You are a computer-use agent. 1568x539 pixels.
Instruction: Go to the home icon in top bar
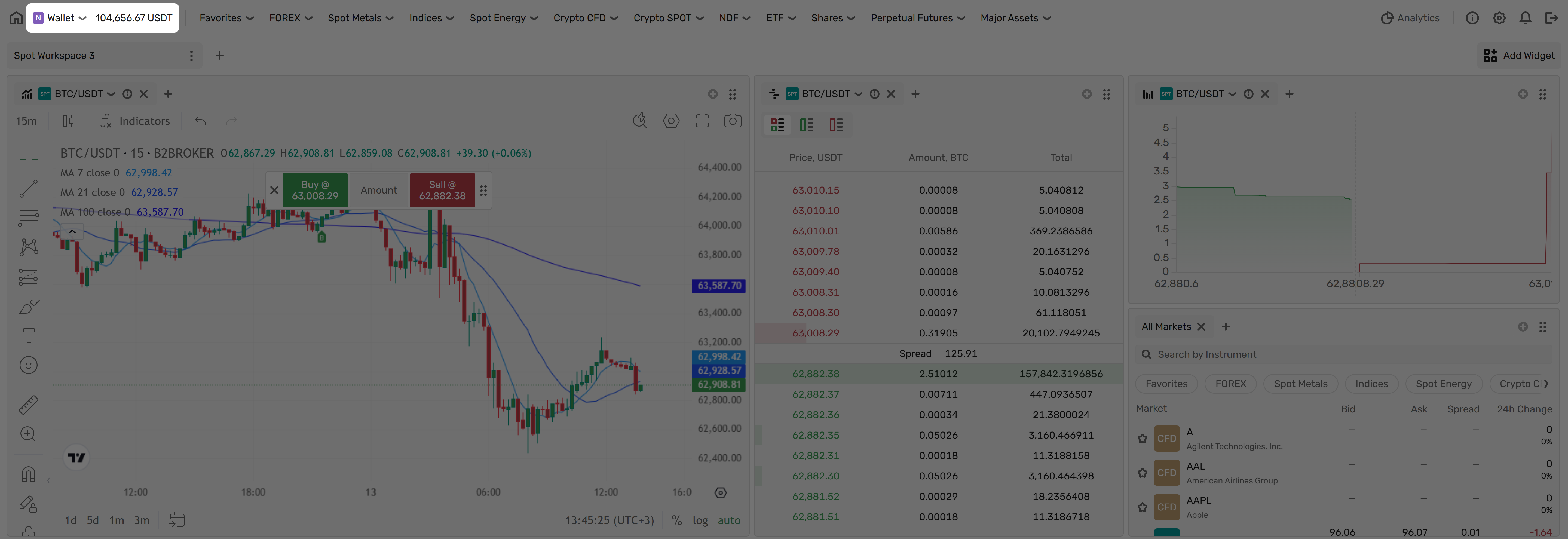tap(16, 18)
